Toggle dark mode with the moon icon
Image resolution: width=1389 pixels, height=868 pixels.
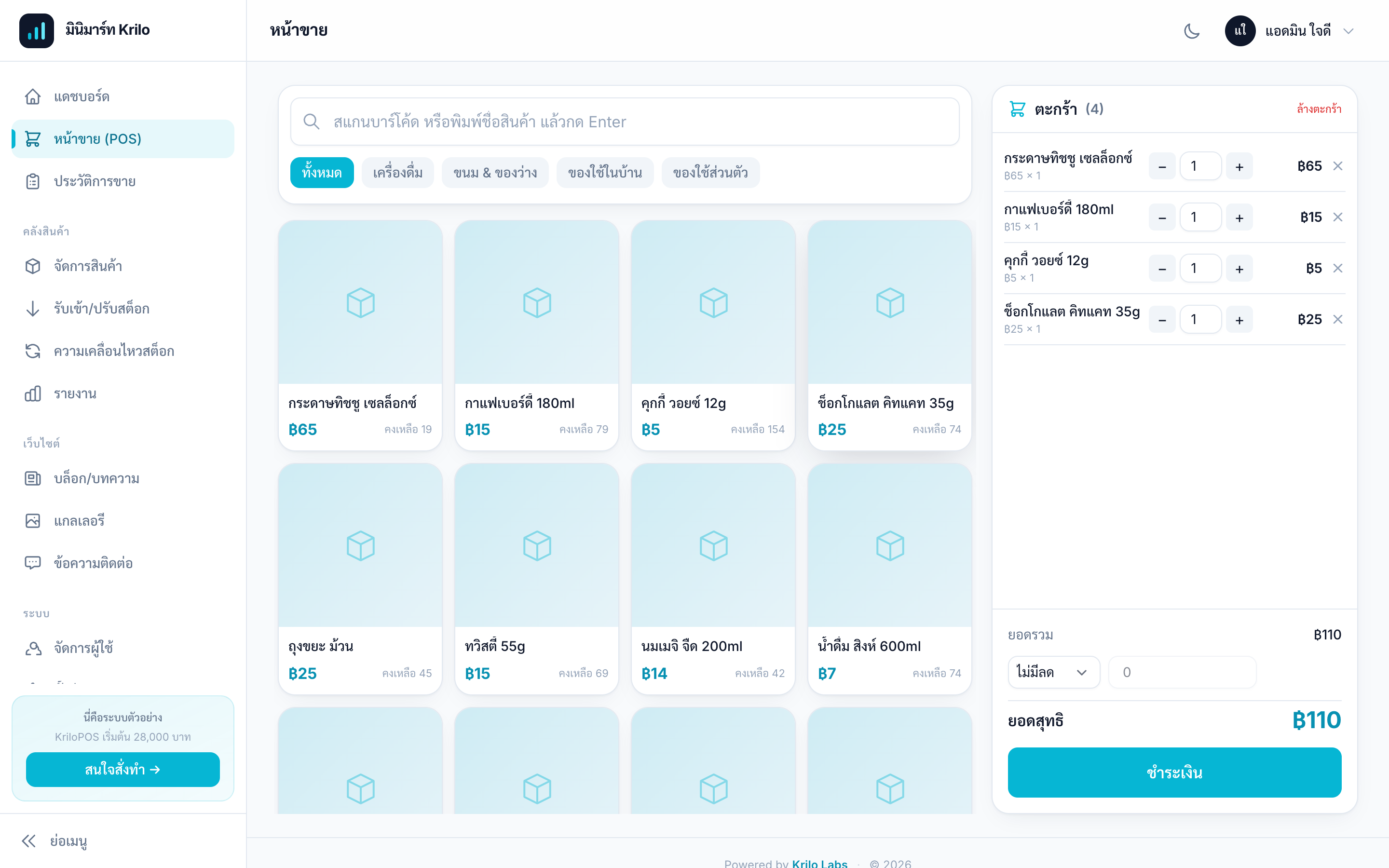tap(1192, 31)
